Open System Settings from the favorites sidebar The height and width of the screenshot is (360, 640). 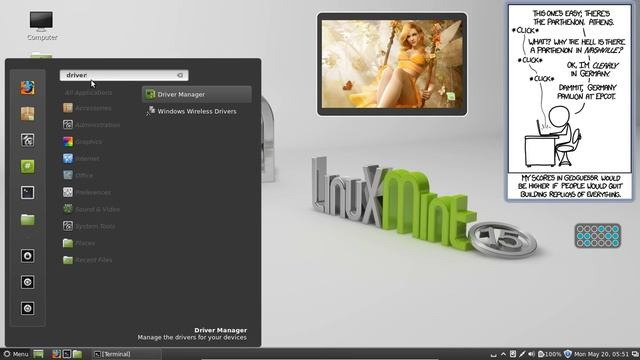click(x=27, y=140)
